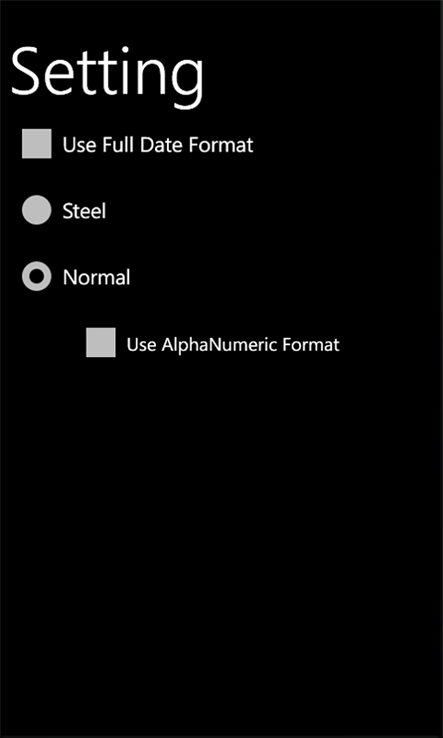
Task: Select the Steel radio button
Action: [x=37, y=210]
